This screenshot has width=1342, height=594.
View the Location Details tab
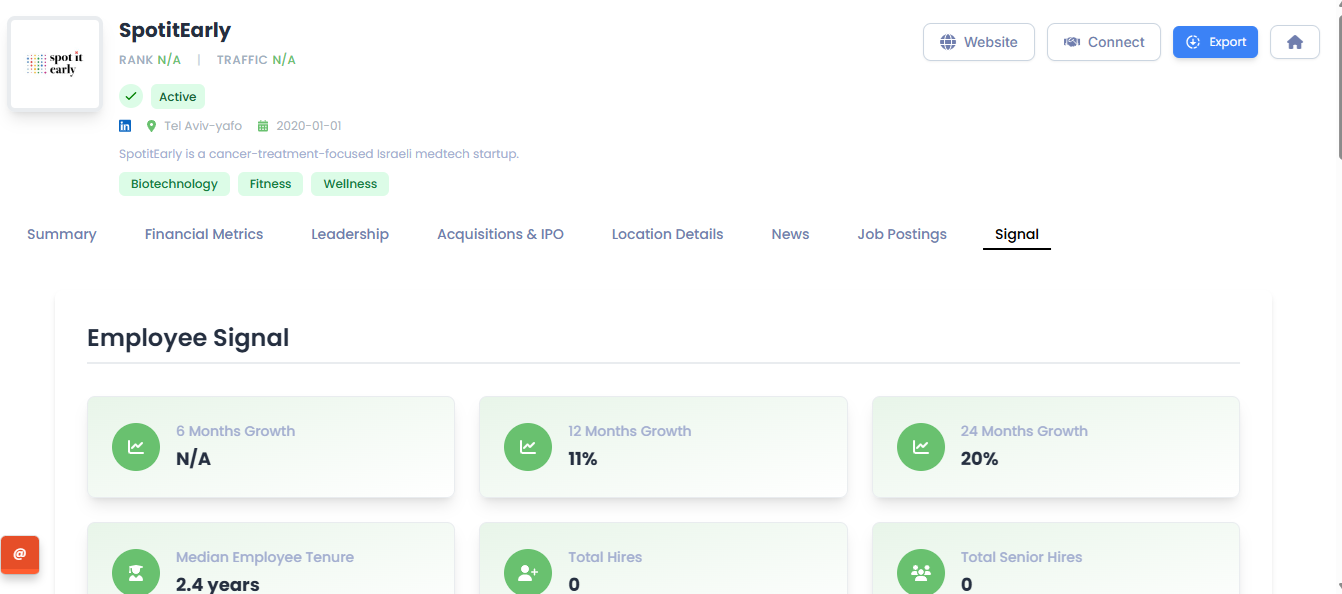pos(667,234)
